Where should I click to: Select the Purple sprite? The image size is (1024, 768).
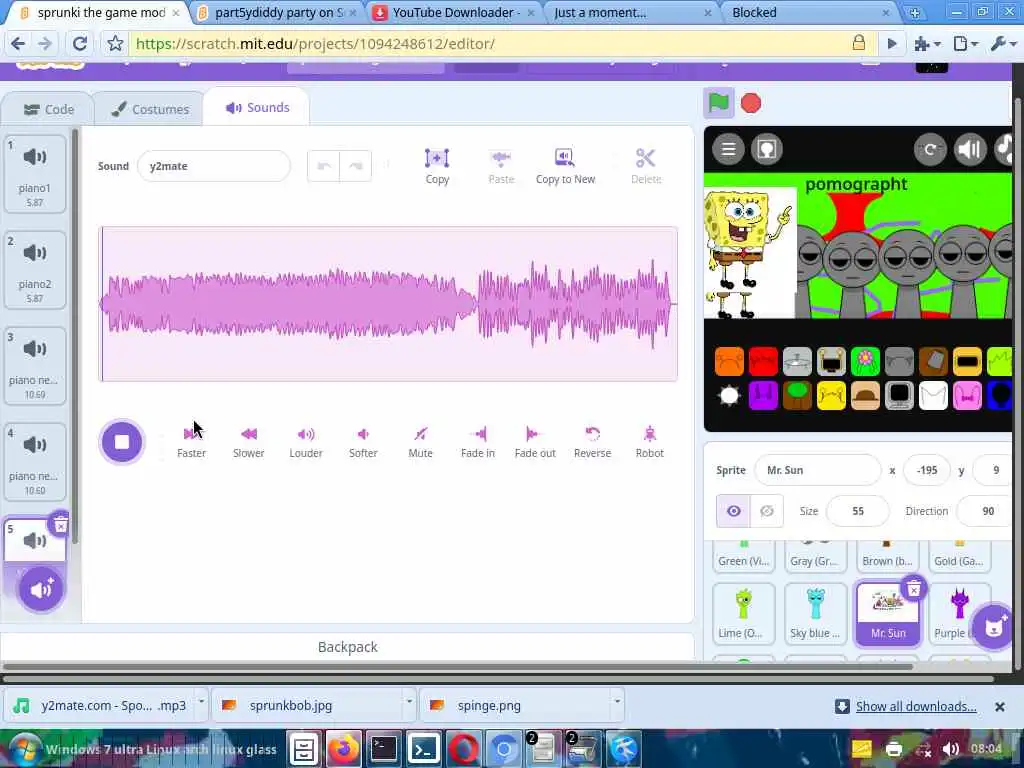pos(959,614)
